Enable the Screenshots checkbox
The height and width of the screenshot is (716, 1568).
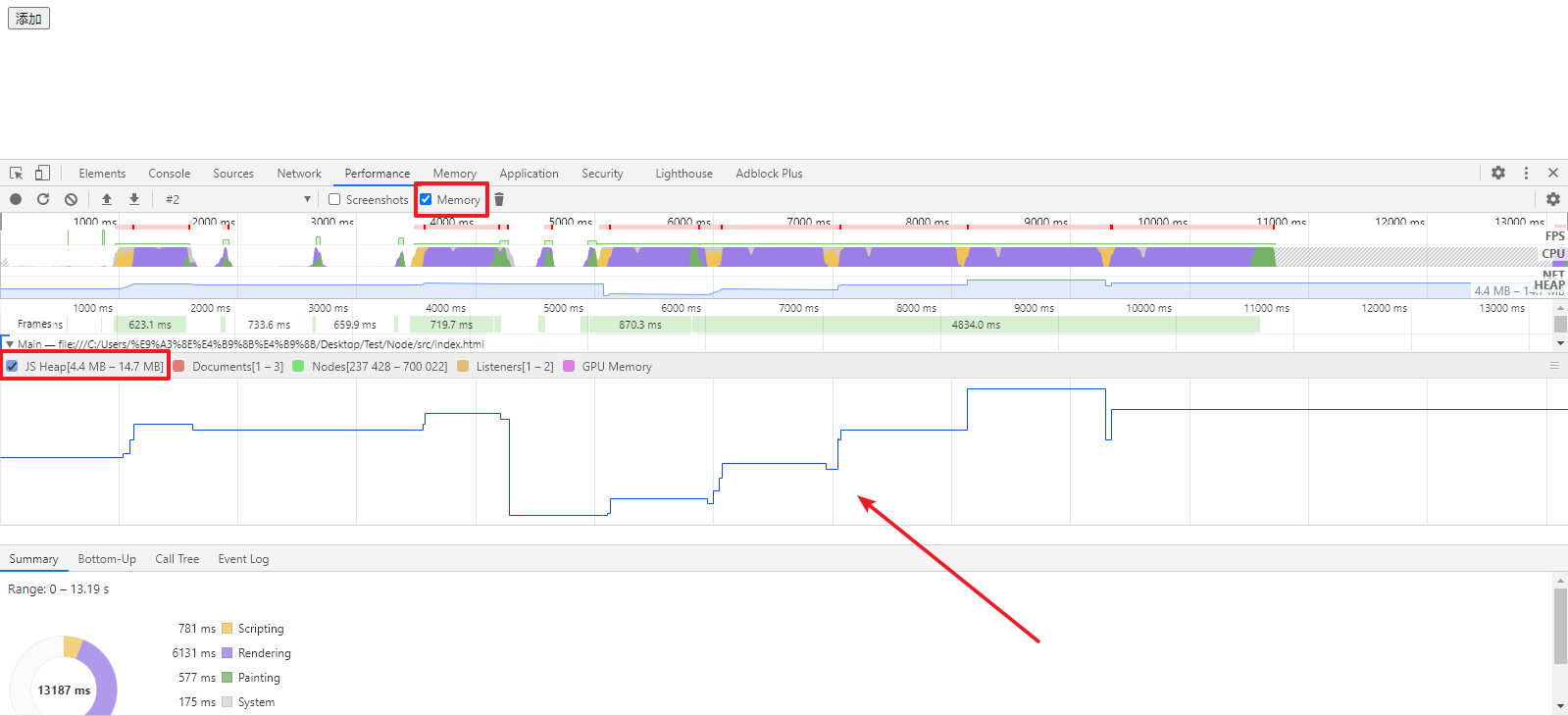pos(334,199)
